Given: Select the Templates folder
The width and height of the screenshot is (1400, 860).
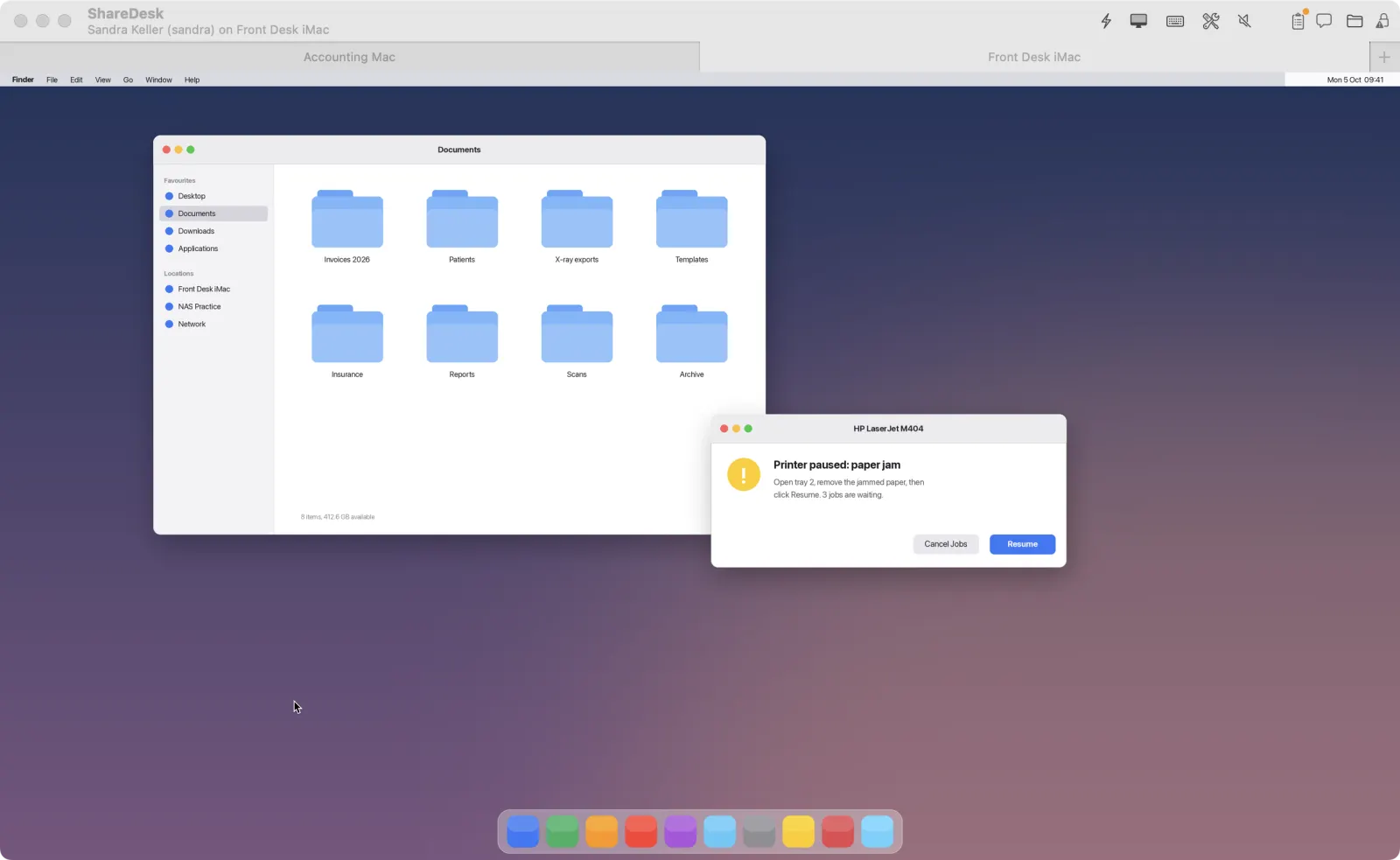Looking at the screenshot, I should 691,227.
